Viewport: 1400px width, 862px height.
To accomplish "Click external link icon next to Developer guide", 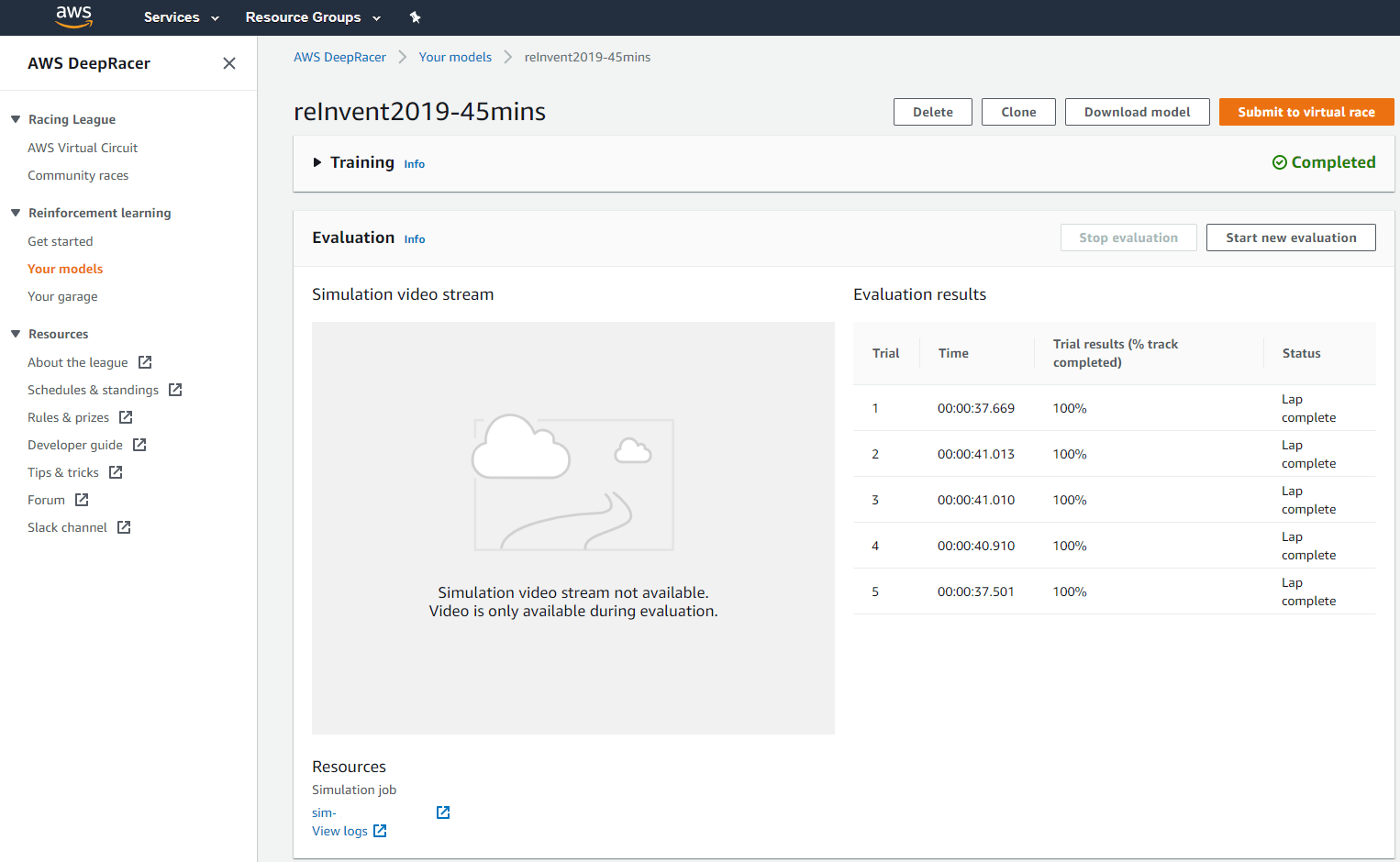I will click(x=139, y=445).
